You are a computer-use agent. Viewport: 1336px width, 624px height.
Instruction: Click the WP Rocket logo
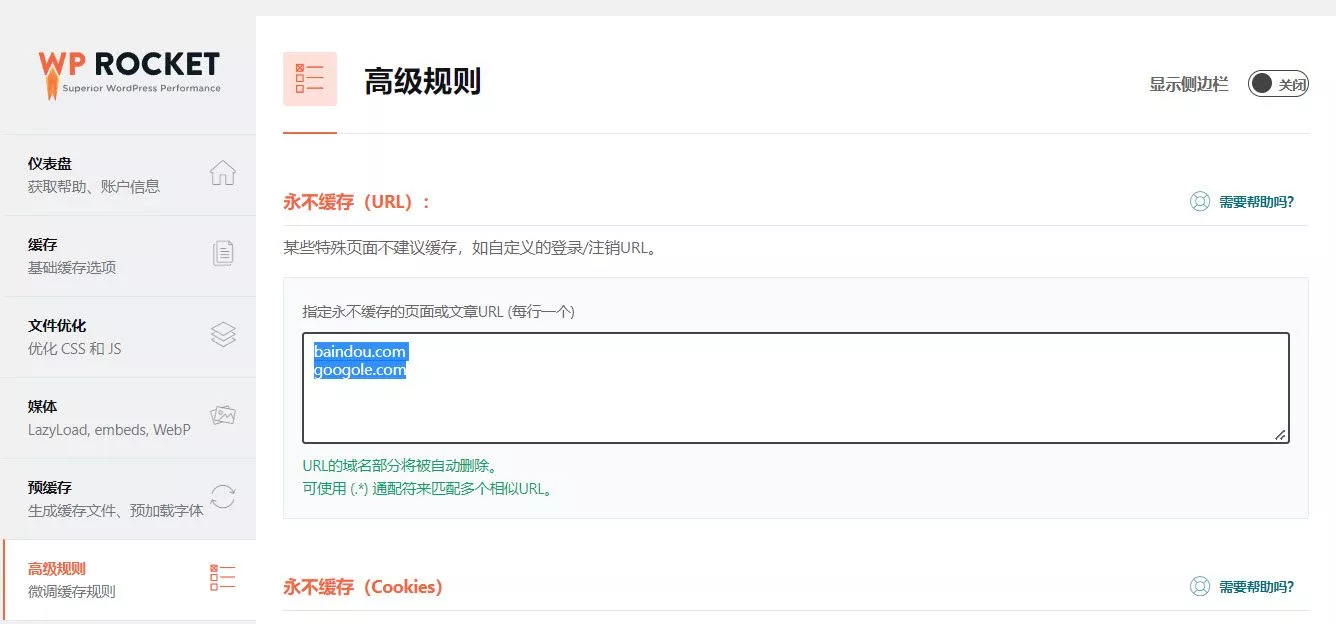pyautogui.click(x=129, y=75)
